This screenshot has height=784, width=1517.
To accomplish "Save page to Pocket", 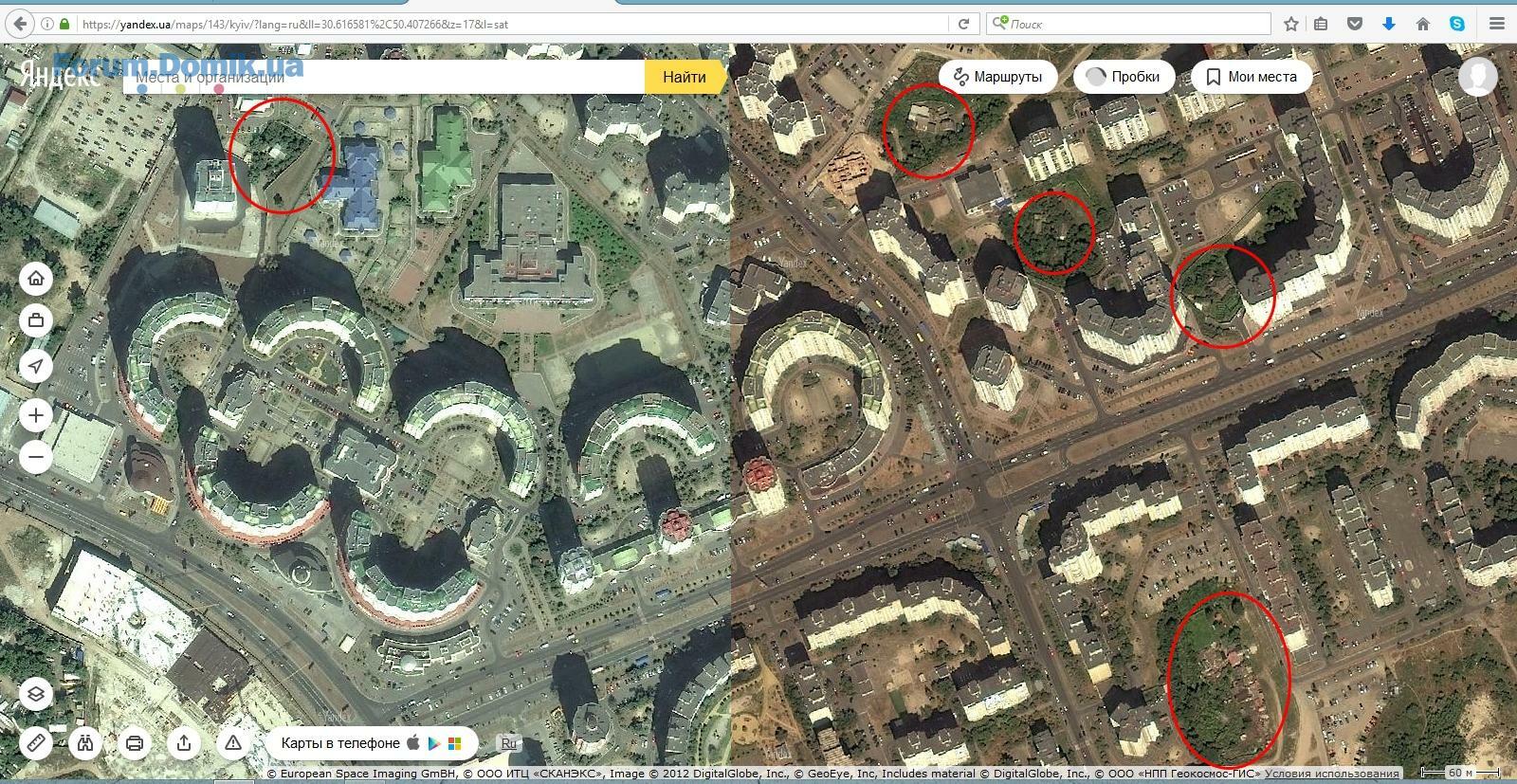I will [x=1355, y=24].
